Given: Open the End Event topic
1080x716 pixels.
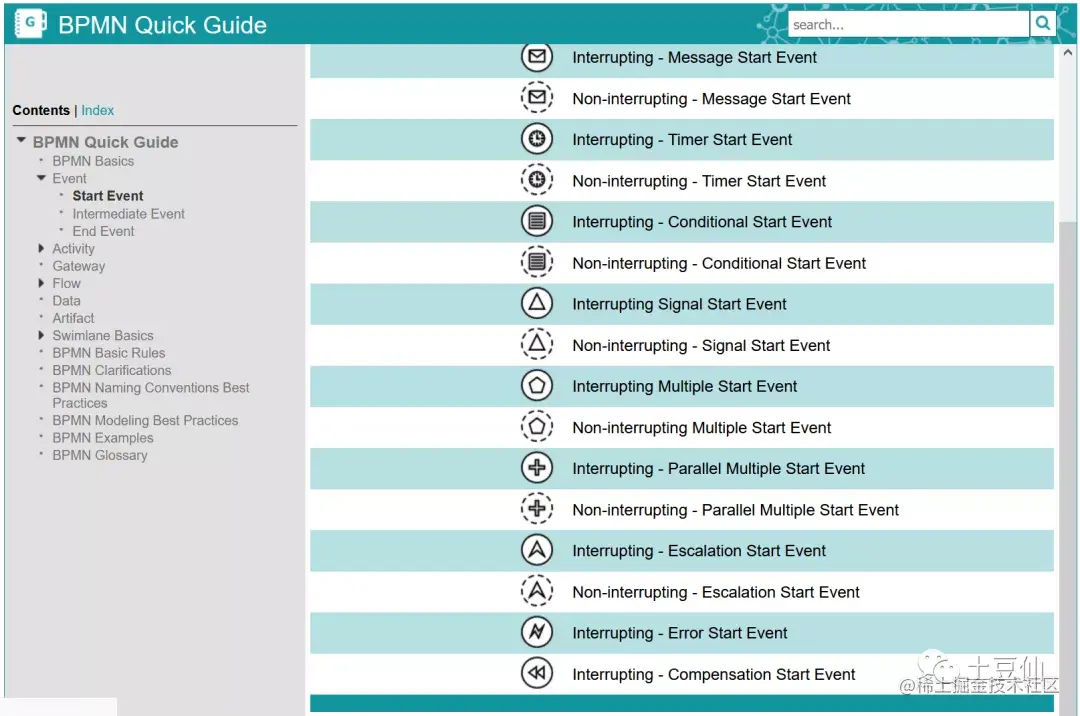Looking at the screenshot, I should pos(103,231).
